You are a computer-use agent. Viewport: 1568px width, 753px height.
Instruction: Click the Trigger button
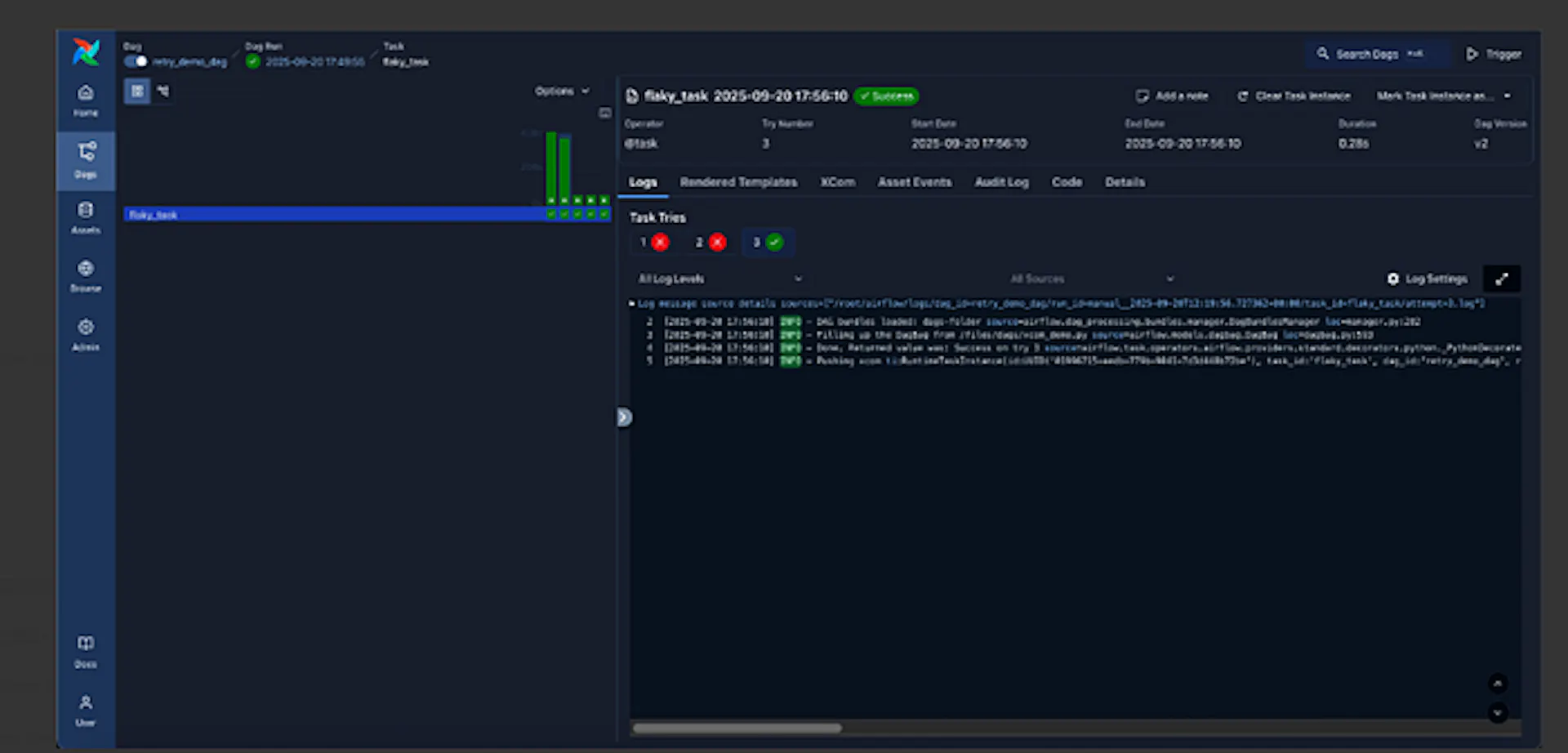tap(1494, 54)
